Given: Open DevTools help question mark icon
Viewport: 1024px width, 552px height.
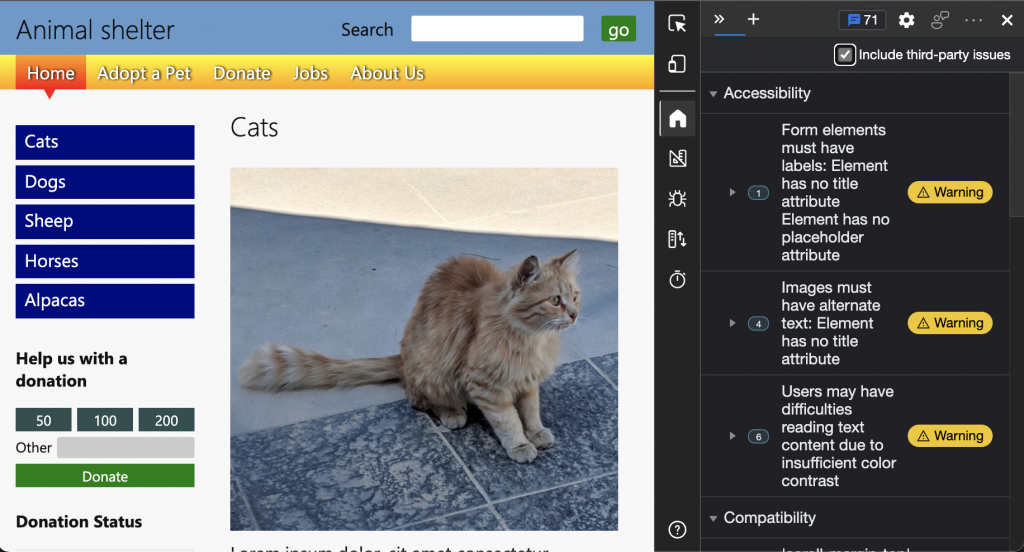Looking at the screenshot, I should (677, 529).
